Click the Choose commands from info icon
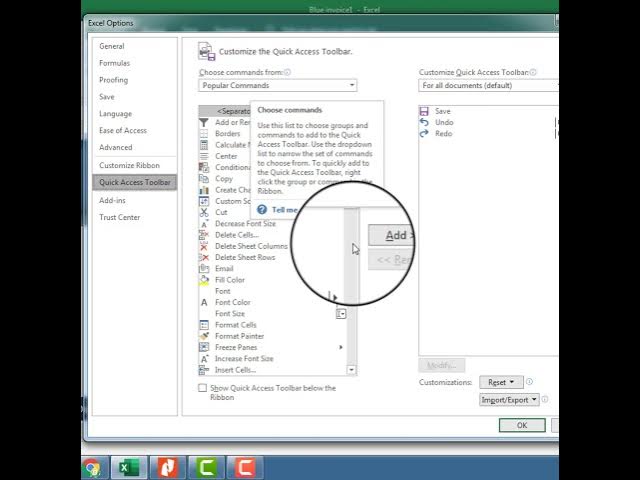 (287, 72)
